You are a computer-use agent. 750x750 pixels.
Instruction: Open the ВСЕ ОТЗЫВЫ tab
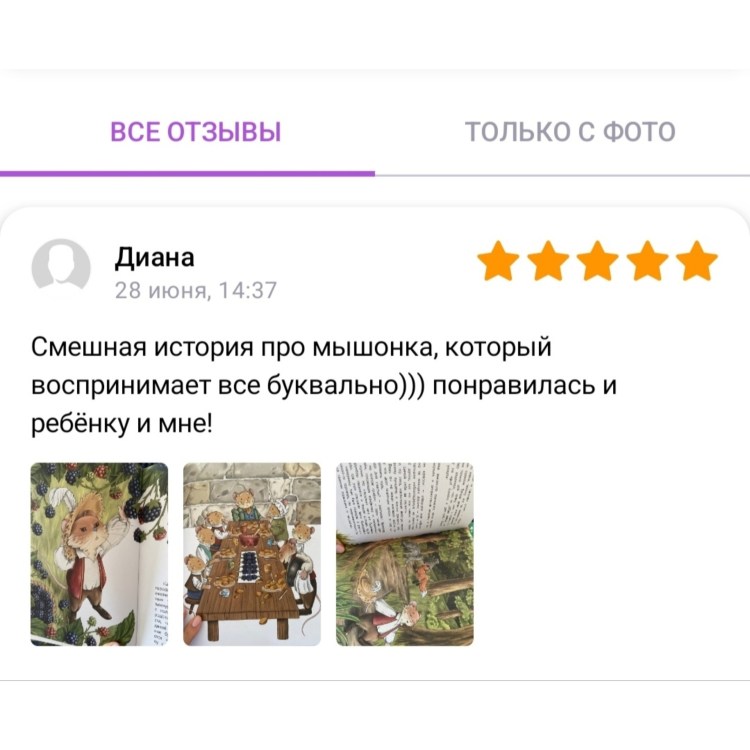pos(196,132)
